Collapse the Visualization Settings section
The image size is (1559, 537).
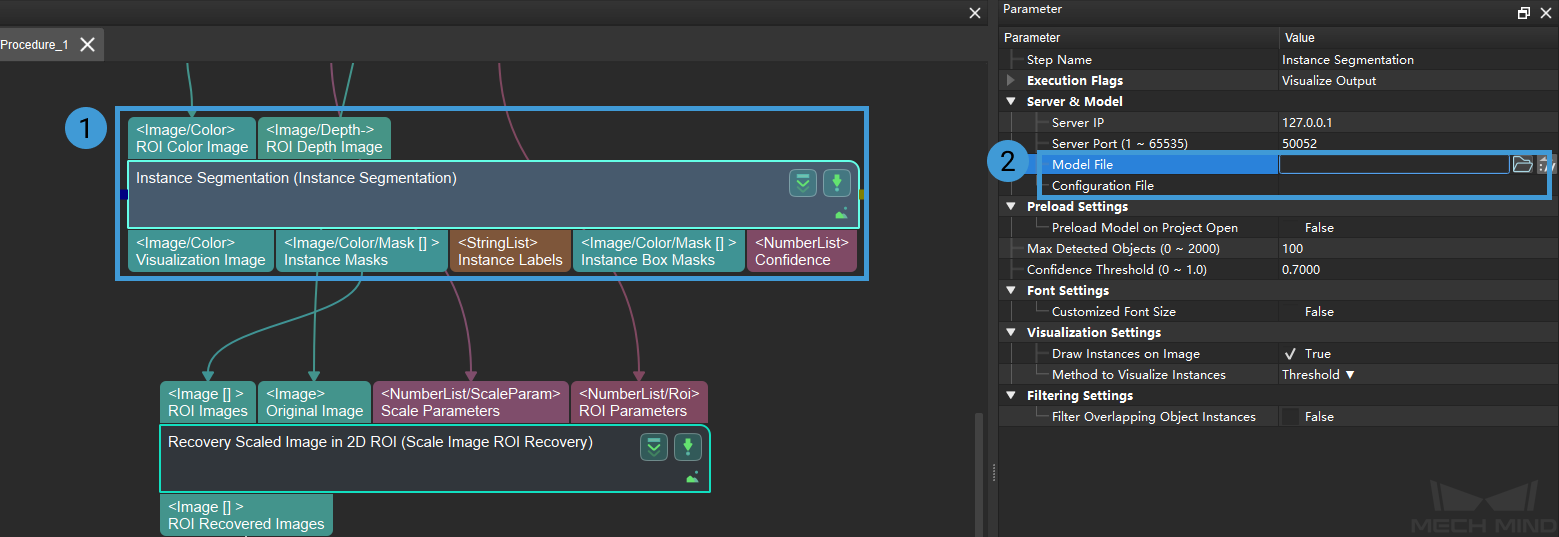1011,333
